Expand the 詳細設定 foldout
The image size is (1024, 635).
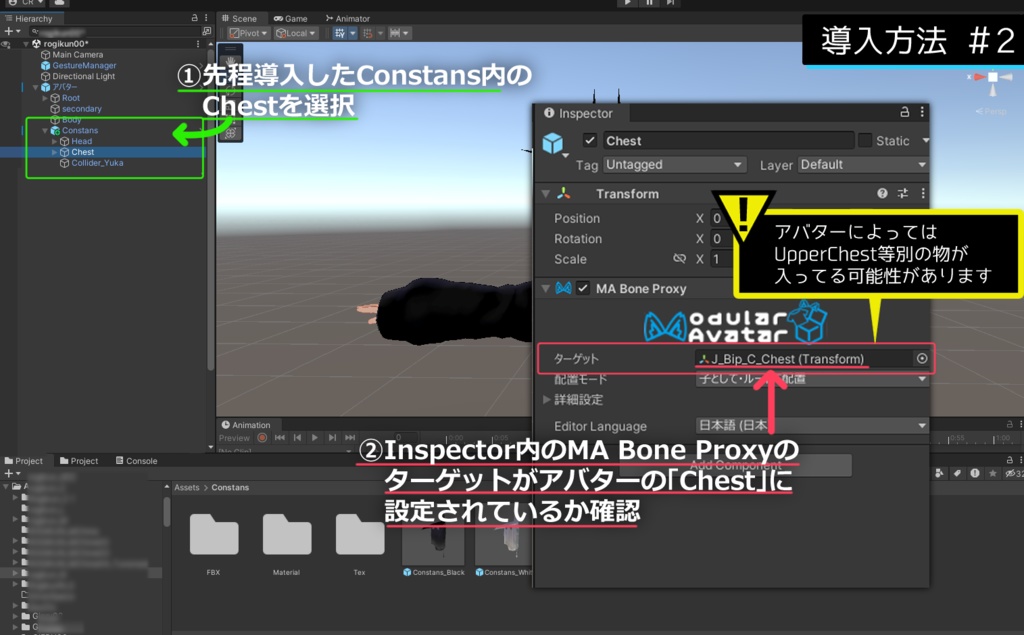(547, 399)
